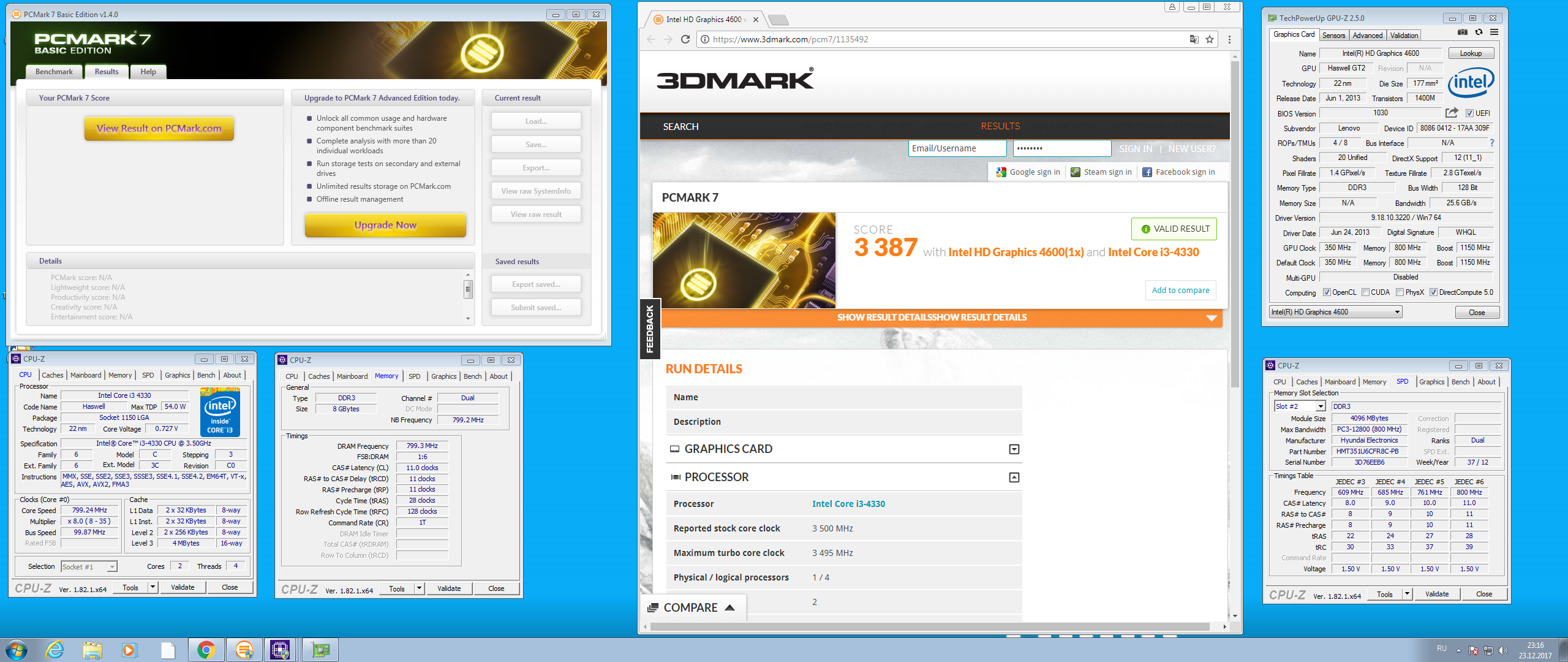Open Chrome's three-dot menu

[x=1229, y=39]
